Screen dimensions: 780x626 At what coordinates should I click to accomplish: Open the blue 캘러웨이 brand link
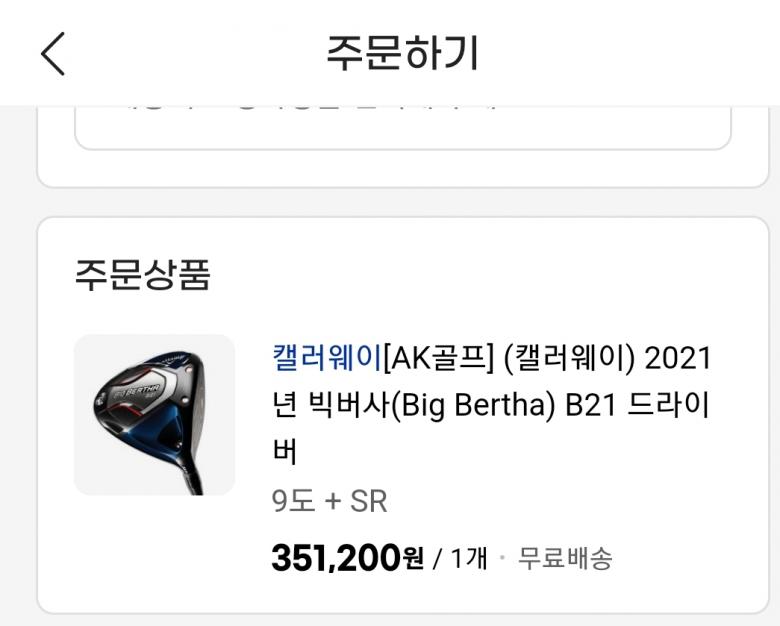click(x=327, y=357)
